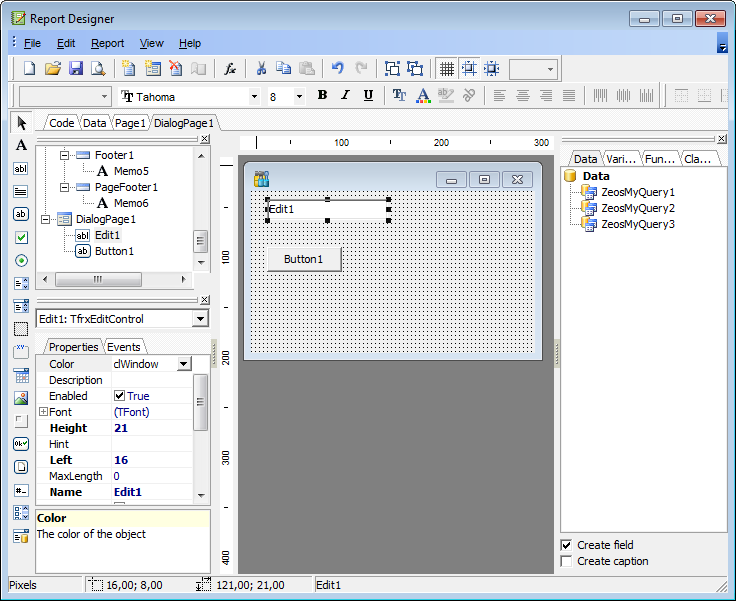Image resolution: width=736 pixels, height=601 pixels.
Task: Apply Bold text formatting
Action: pos(322,96)
